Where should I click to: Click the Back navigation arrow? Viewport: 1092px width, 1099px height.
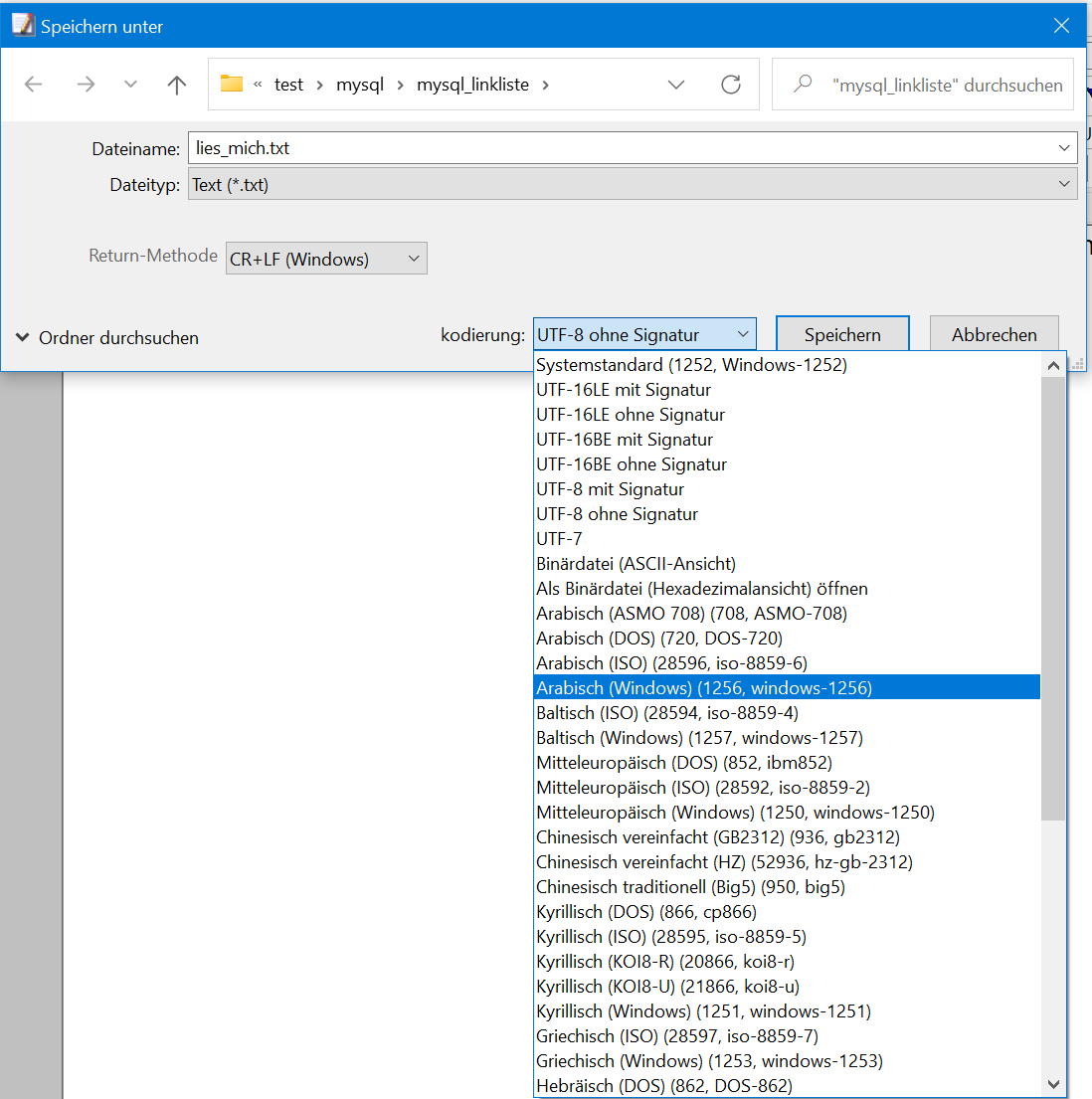click(34, 86)
